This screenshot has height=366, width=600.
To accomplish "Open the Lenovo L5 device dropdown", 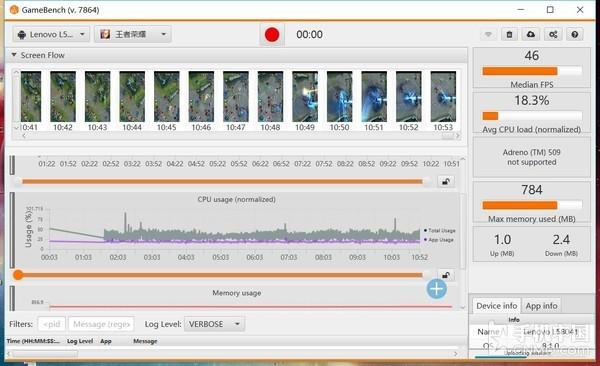I will click(51, 34).
